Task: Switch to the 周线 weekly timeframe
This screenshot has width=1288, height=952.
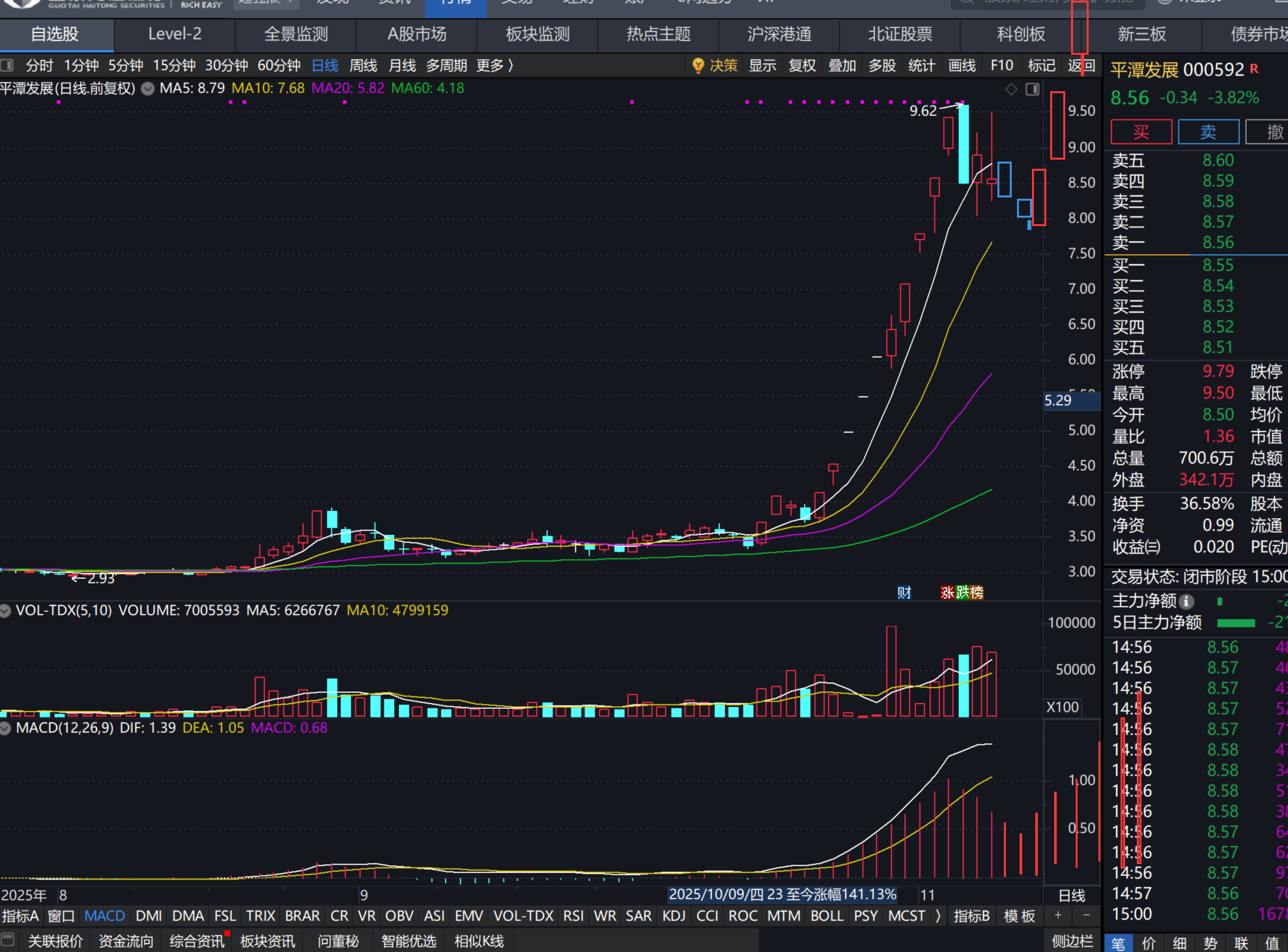Action: 363,65
